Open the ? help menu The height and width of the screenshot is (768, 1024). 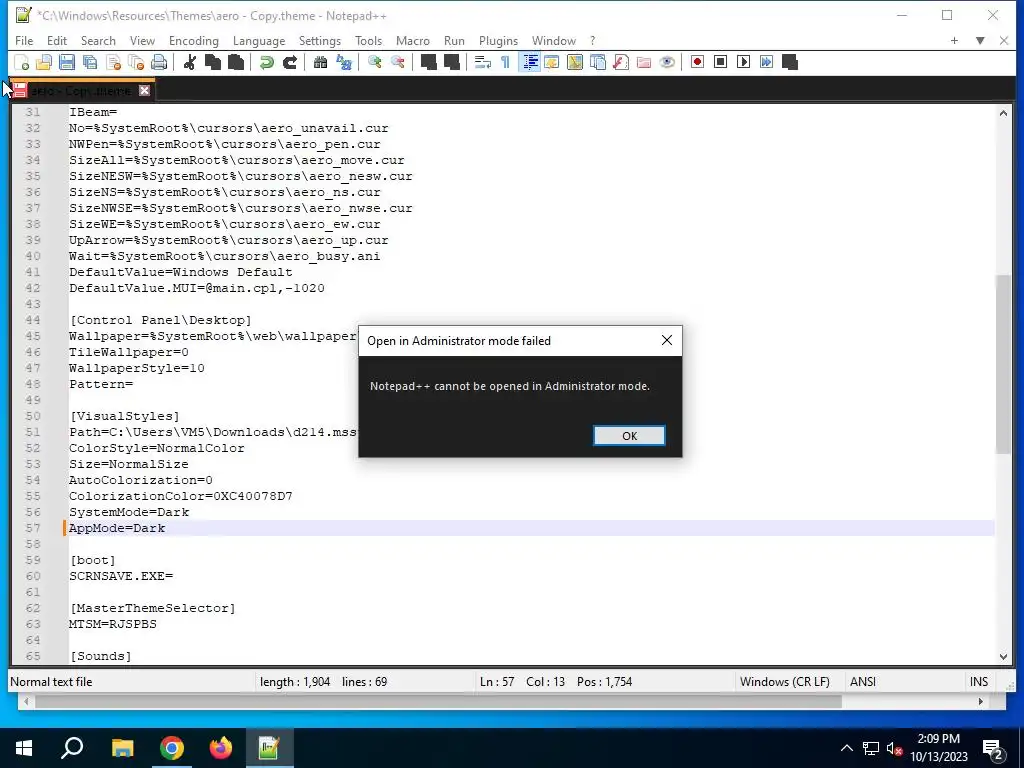[593, 40]
